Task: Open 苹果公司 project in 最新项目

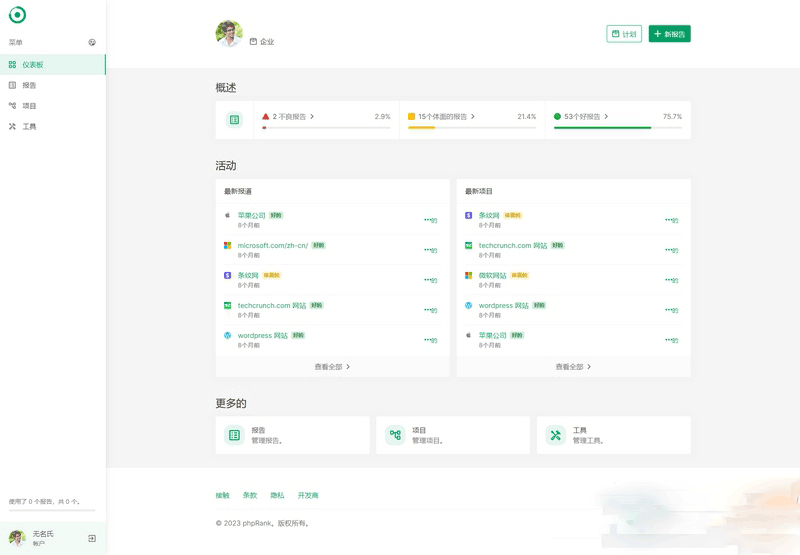Action: pyautogui.click(x=492, y=336)
